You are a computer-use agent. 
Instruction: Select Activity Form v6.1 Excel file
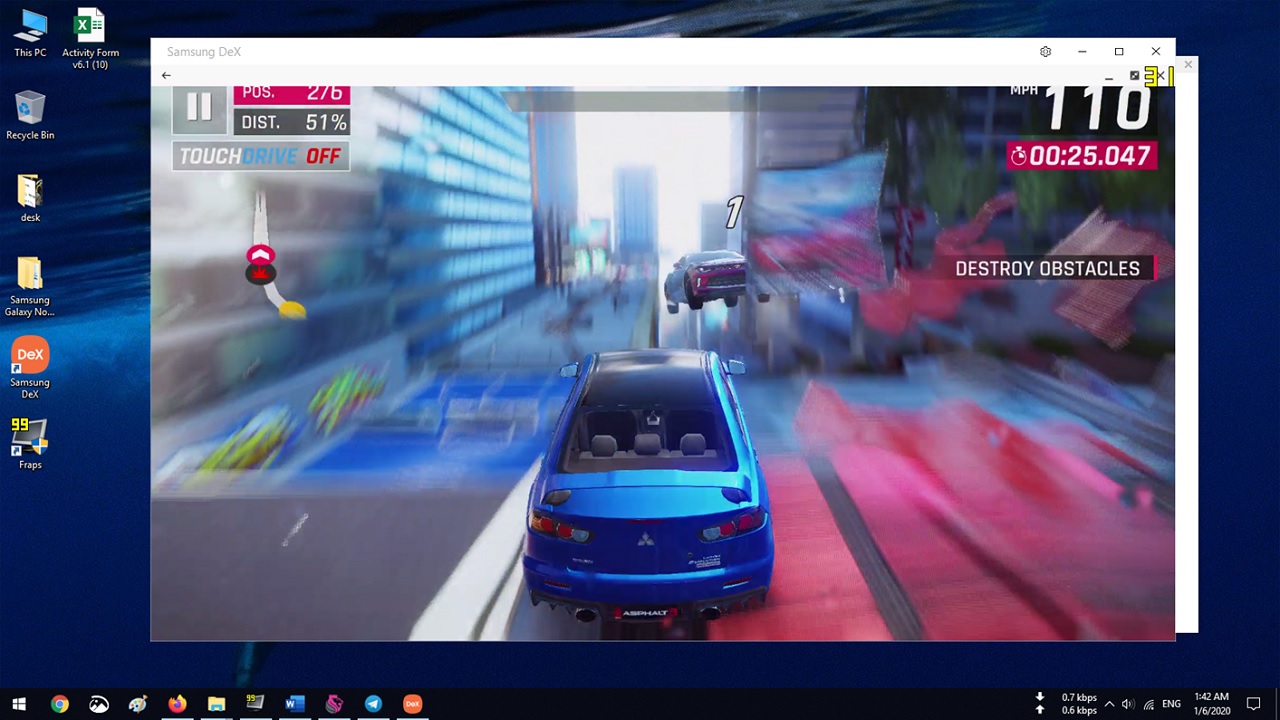(90, 40)
